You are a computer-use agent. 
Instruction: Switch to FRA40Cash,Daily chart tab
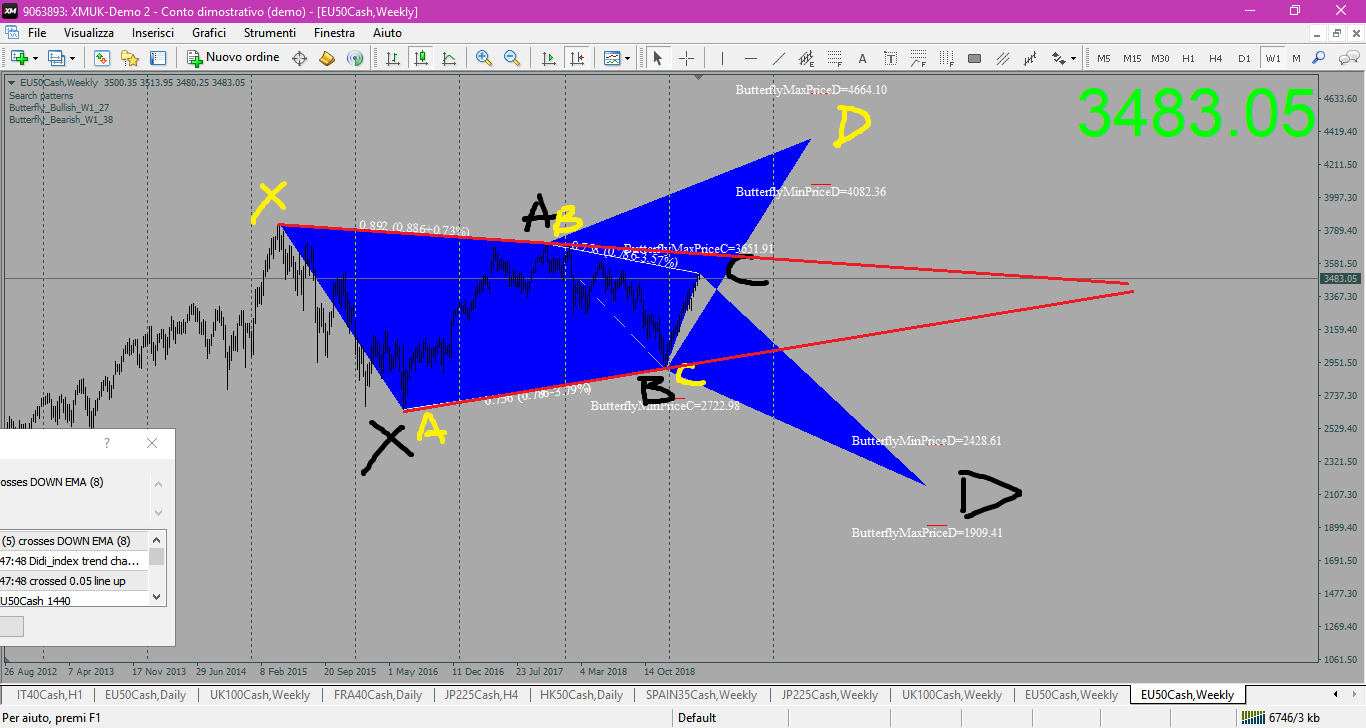click(x=378, y=695)
